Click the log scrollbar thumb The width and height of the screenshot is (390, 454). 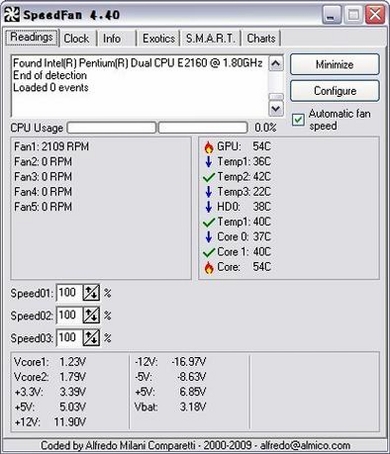[276, 97]
